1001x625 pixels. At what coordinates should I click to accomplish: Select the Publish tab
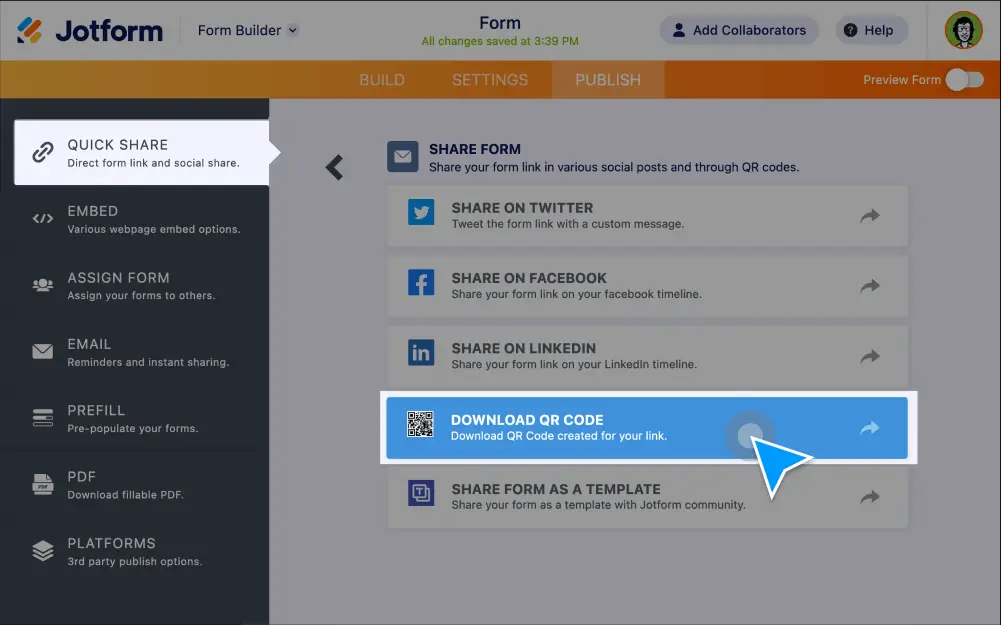click(x=607, y=80)
